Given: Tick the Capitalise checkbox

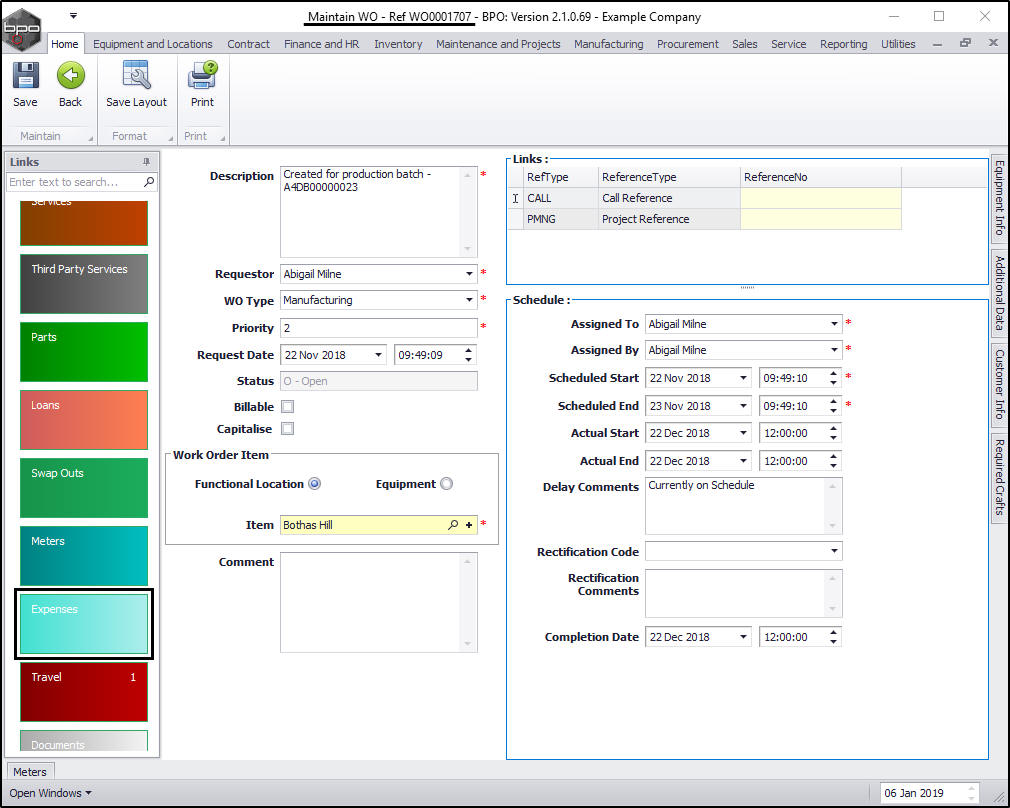Looking at the screenshot, I should (x=288, y=429).
